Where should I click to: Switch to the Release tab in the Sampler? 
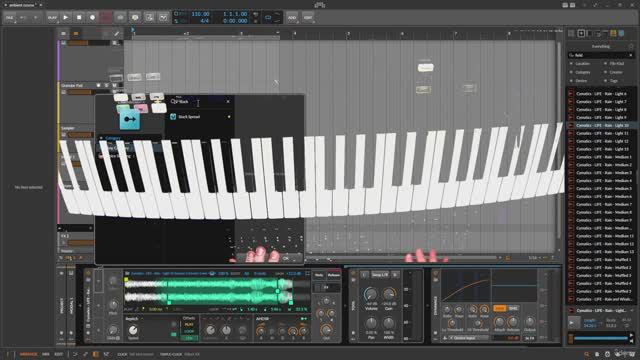pos(333,276)
